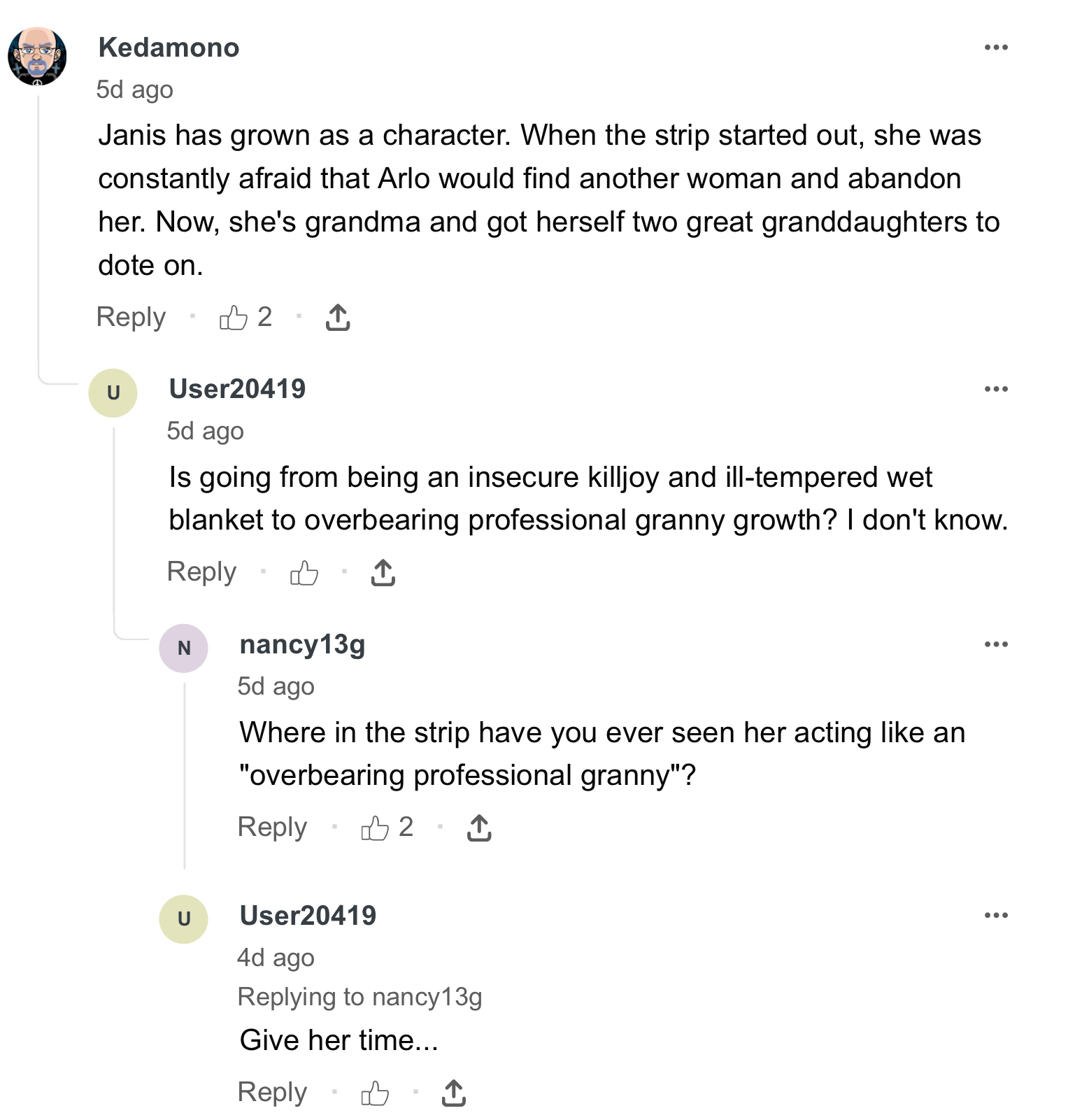Screen dimensions: 1068x1120
Task: Share the "Give her time..." comment
Action: [454, 1093]
